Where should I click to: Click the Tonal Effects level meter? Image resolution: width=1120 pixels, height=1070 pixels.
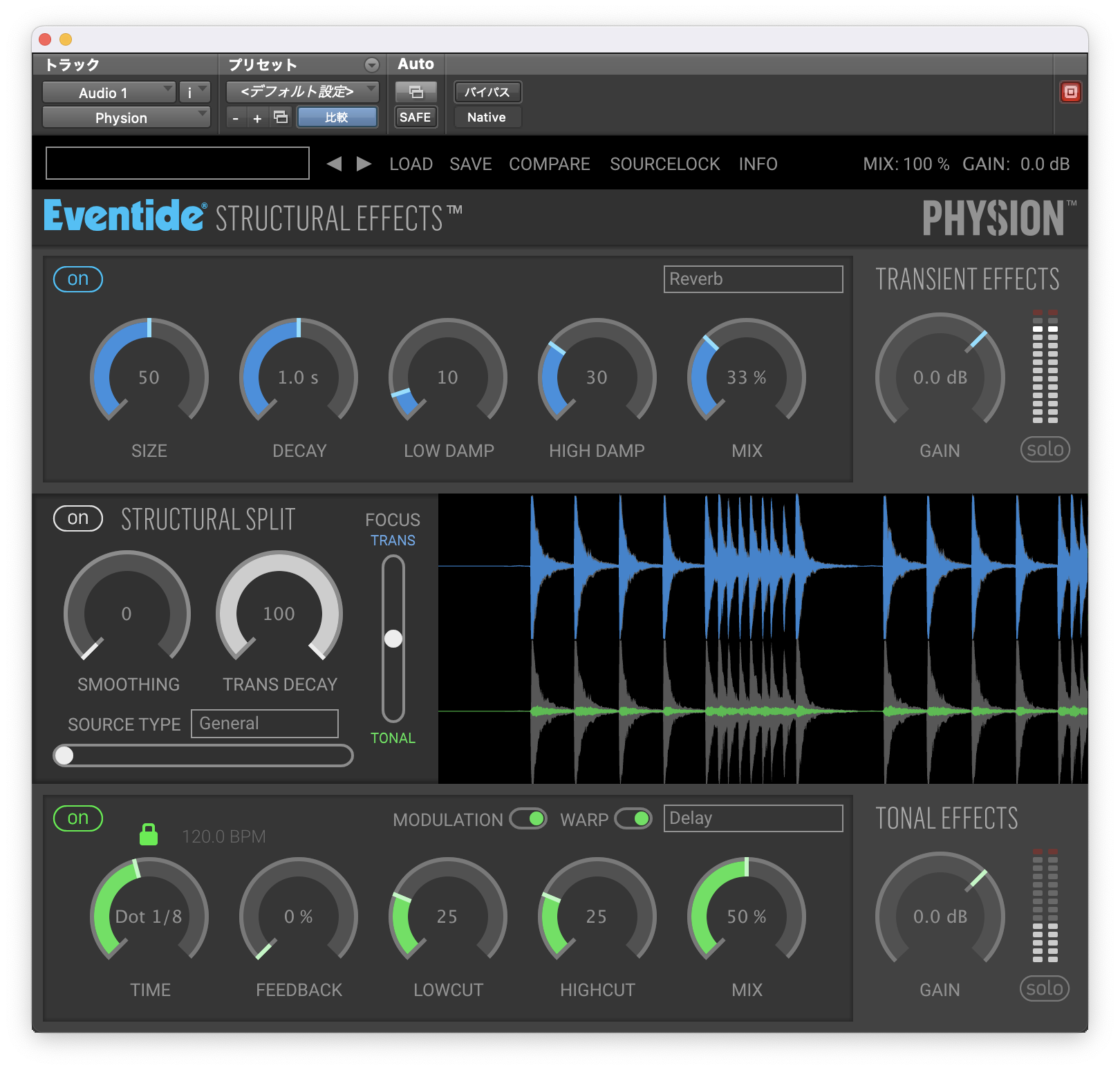[x=1045, y=905]
